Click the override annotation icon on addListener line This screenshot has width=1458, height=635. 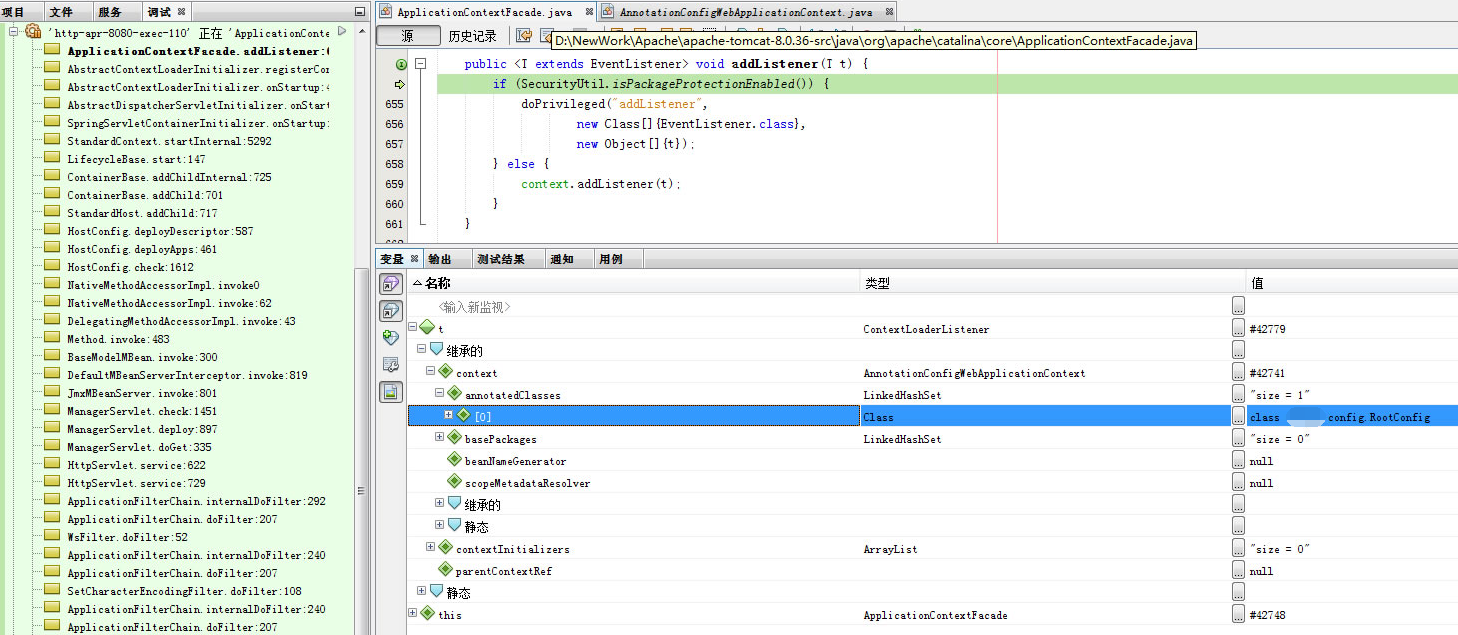(x=400, y=64)
